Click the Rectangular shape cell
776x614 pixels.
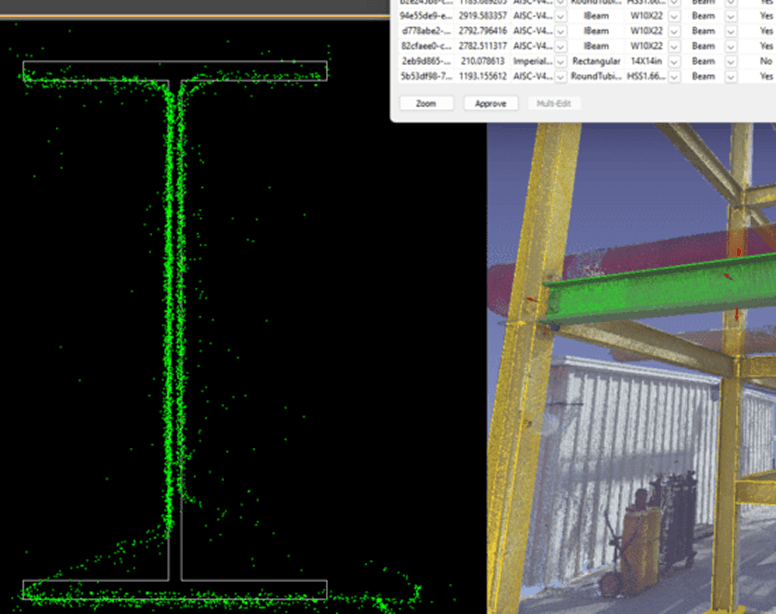click(596, 61)
